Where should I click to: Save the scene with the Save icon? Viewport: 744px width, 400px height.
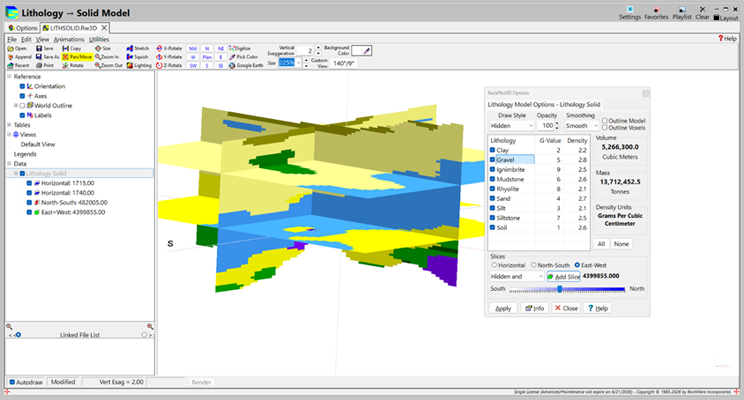point(45,48)
